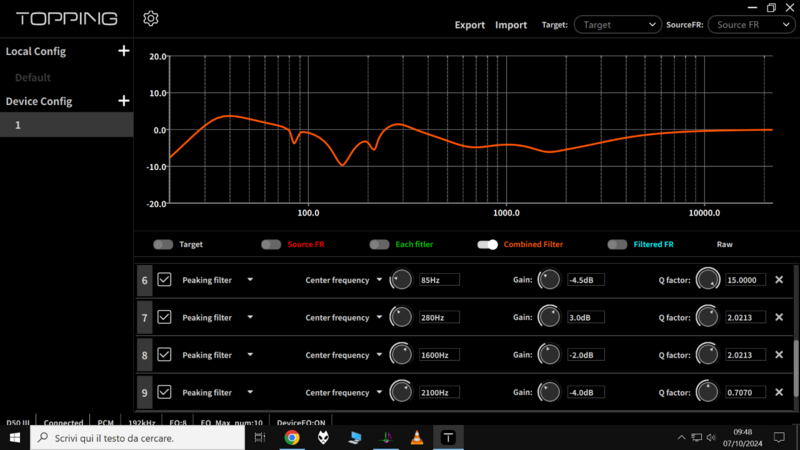Viewport: 800px width, 450px height.
Task: Click the Import button
Action: click(x=511, y=25)
